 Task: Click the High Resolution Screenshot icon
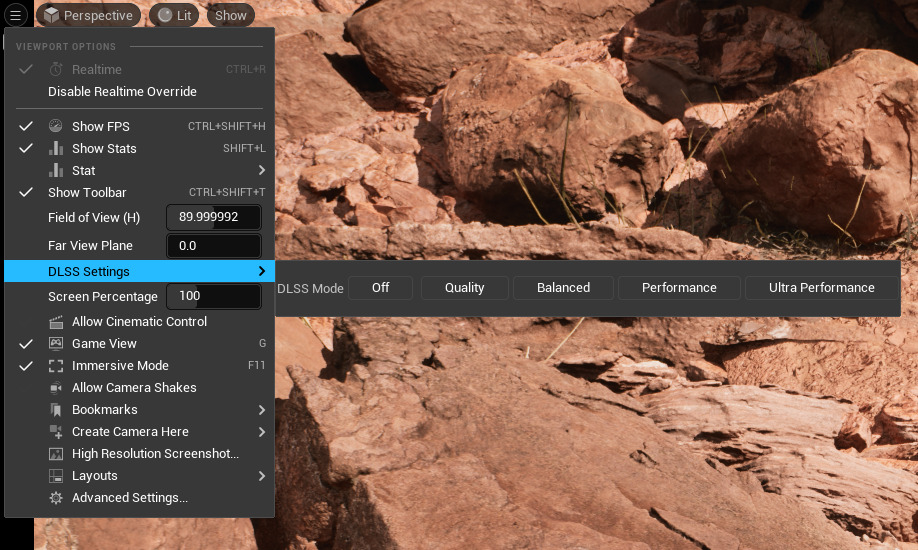(56, 453)
